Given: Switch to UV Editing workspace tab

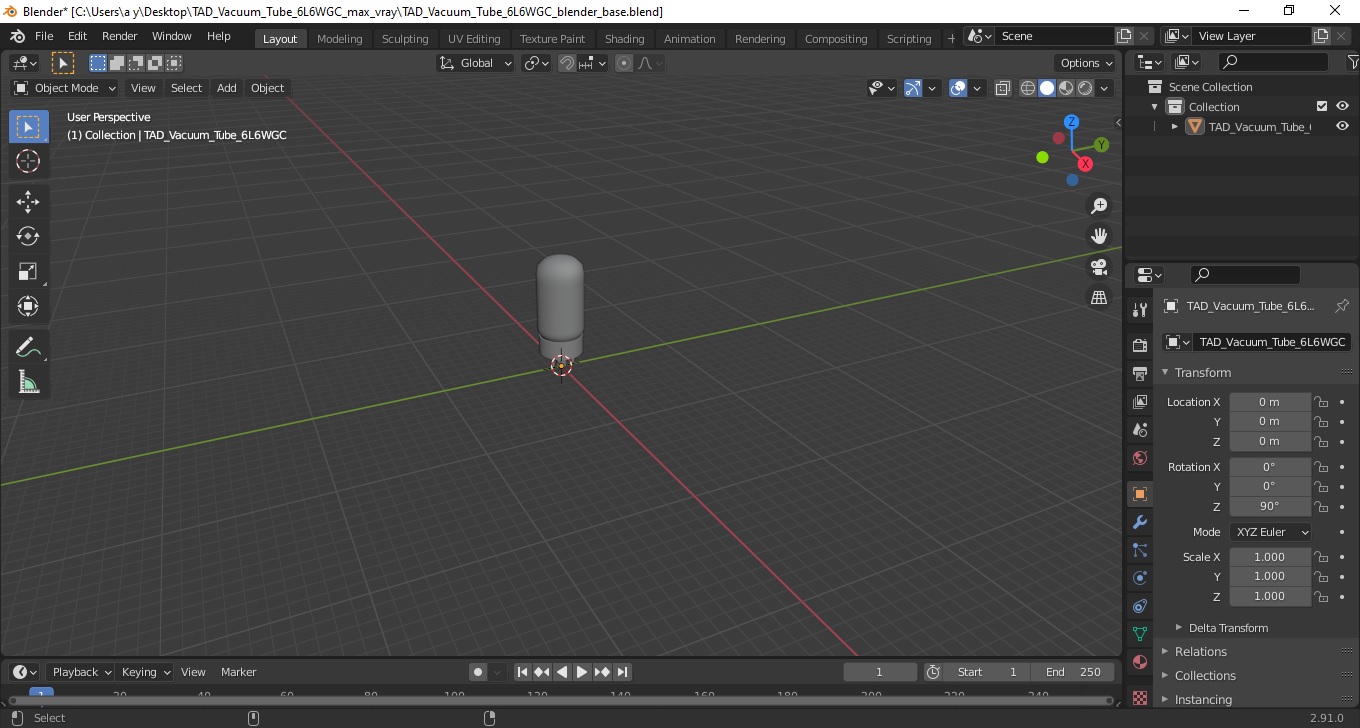Looking at the screenshot, I should pyautogui.click(x=474, y=39).
